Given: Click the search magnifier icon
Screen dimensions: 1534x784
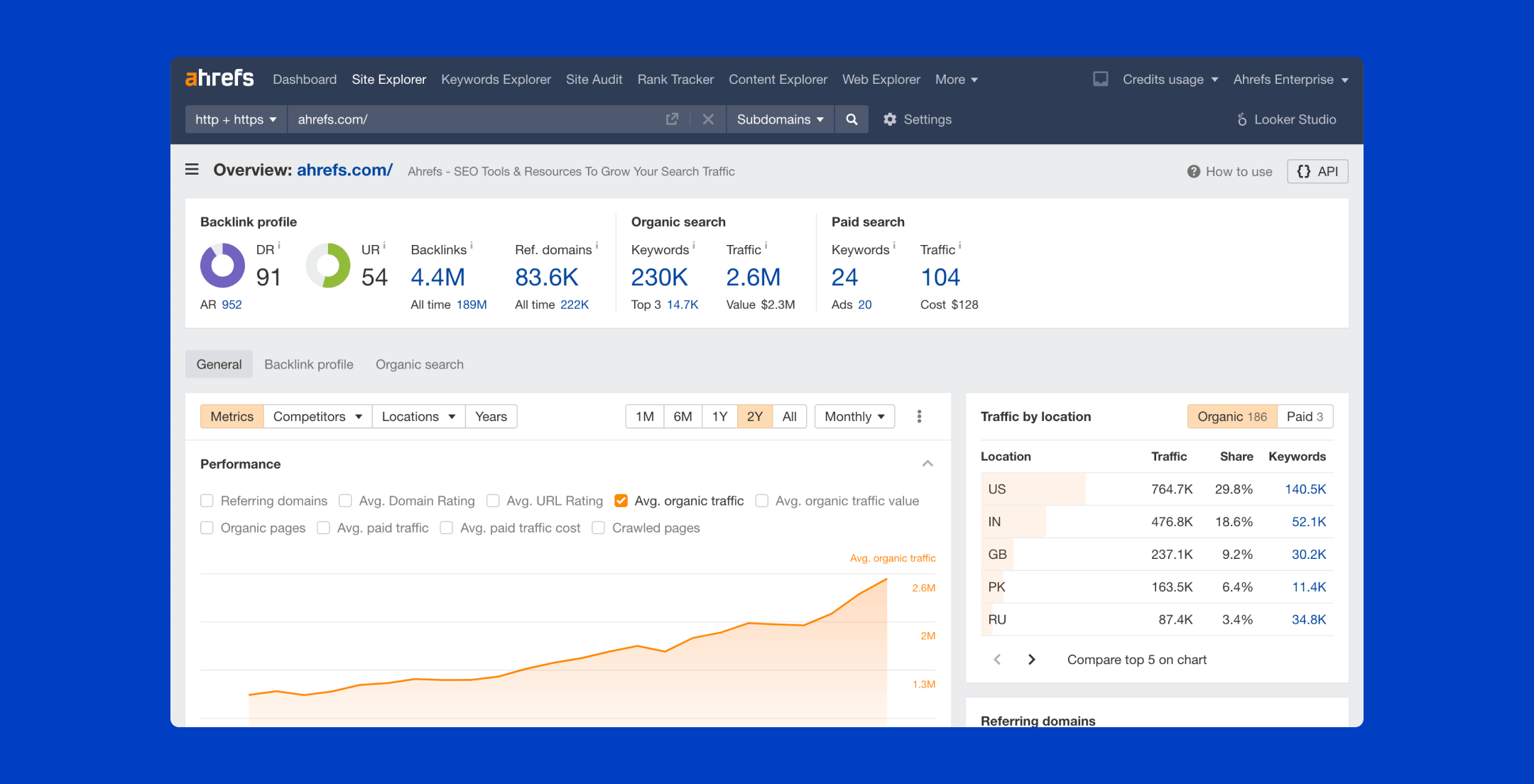Looking at the screenshot, I should click(852, 119).
